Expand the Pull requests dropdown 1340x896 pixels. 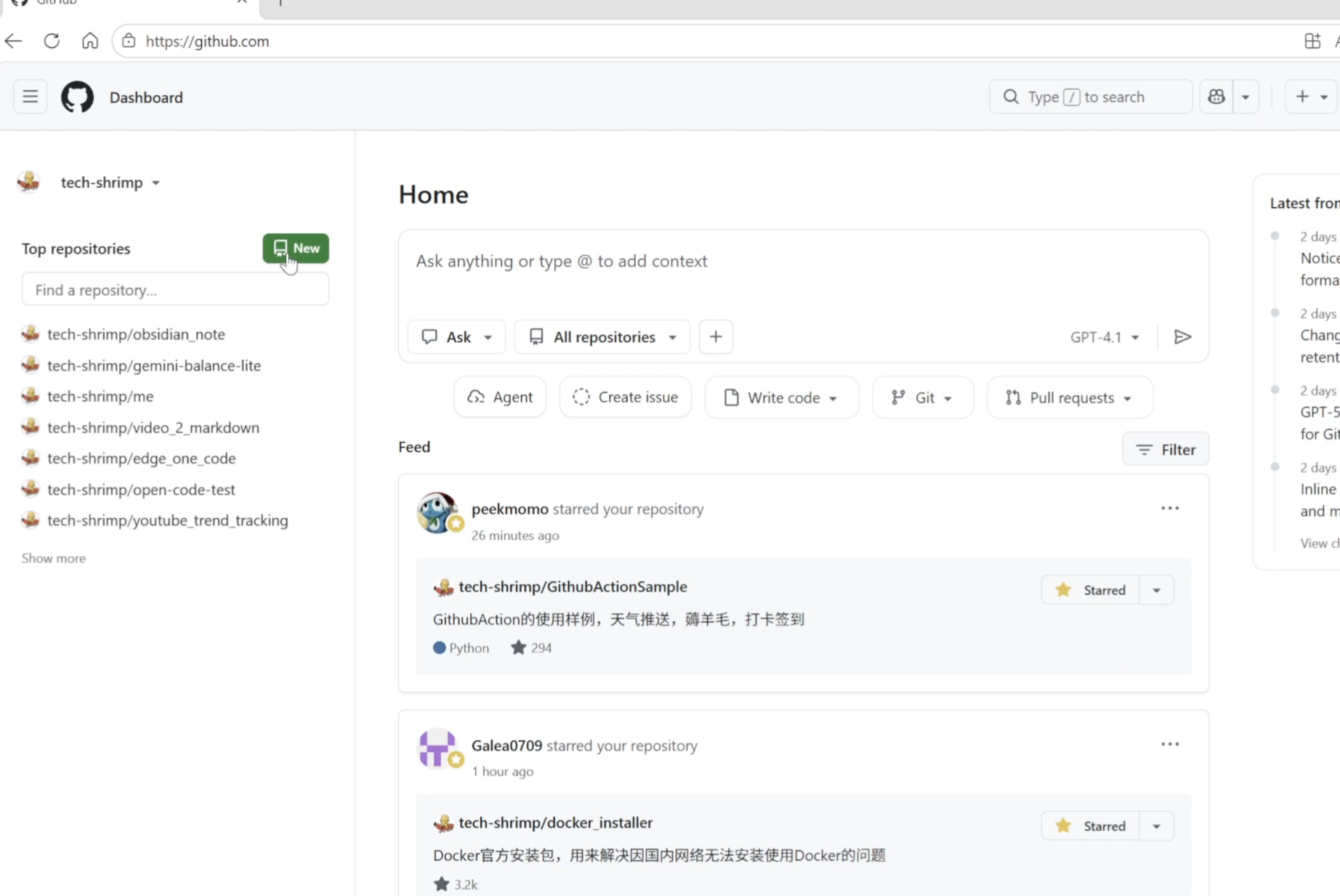click(x=1070, y=397)
